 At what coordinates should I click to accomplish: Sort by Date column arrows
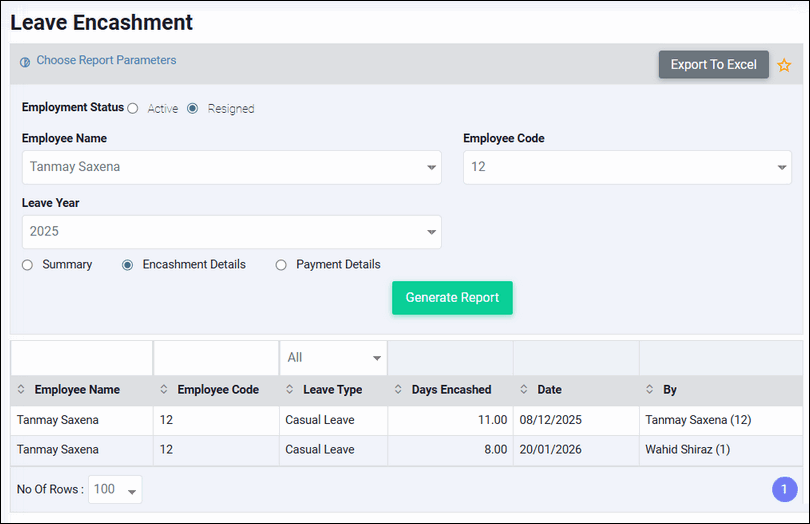point(524,390)
